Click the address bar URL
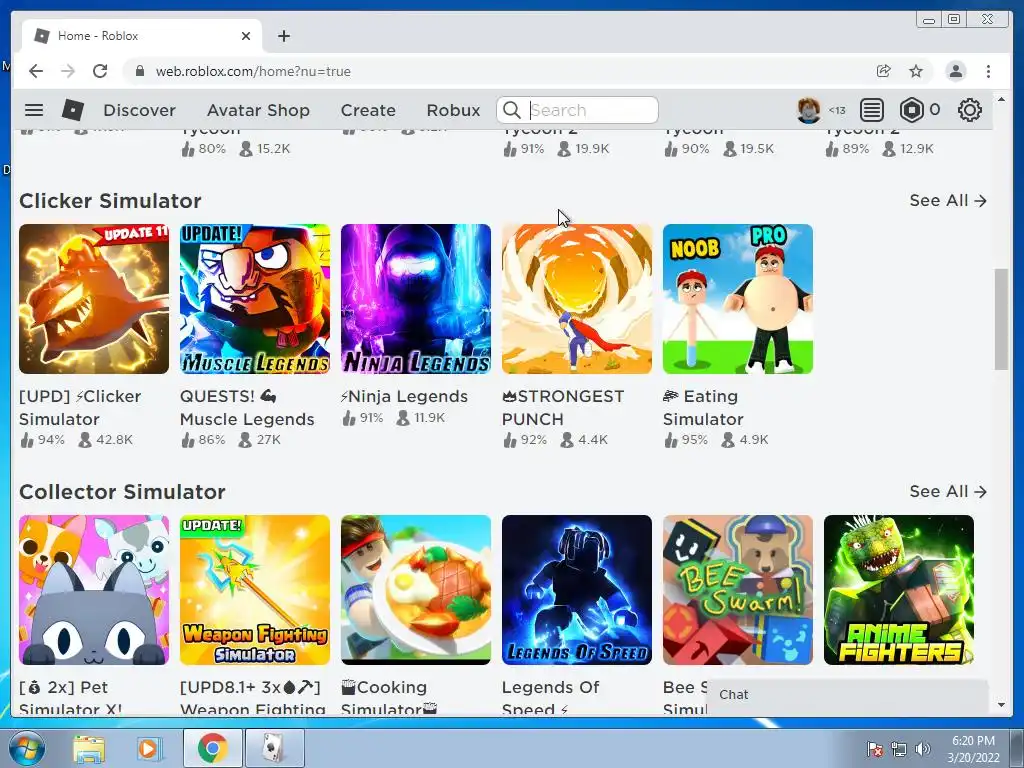This screenshot has height=768, width=1024. pos(253,71)
